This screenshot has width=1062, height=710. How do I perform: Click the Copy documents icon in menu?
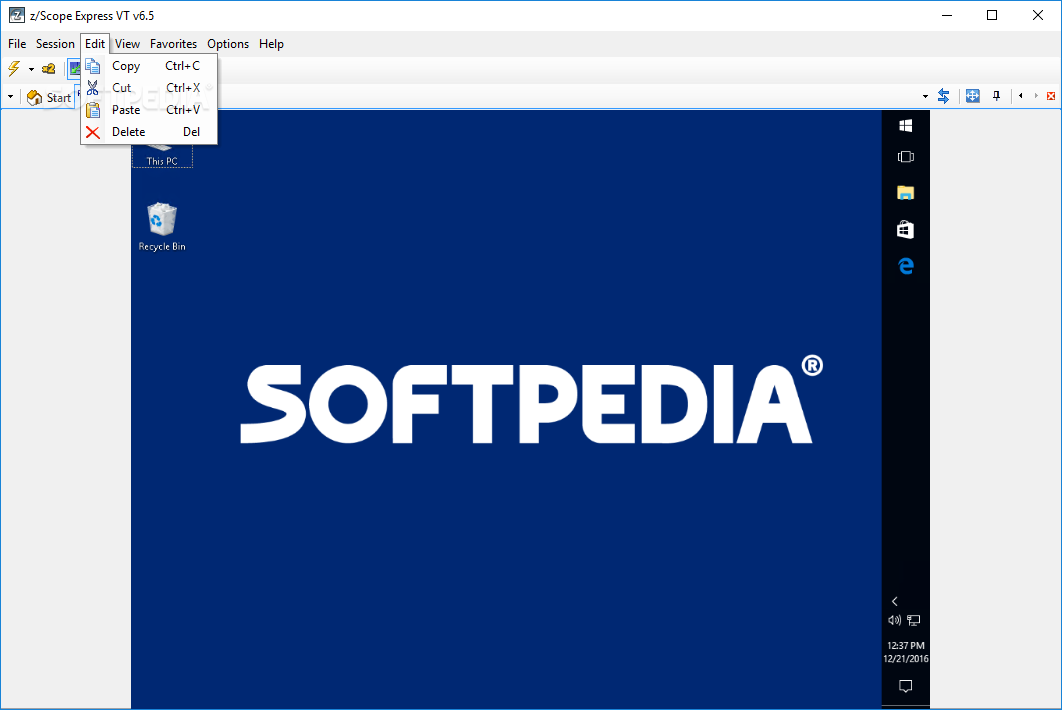93,66
